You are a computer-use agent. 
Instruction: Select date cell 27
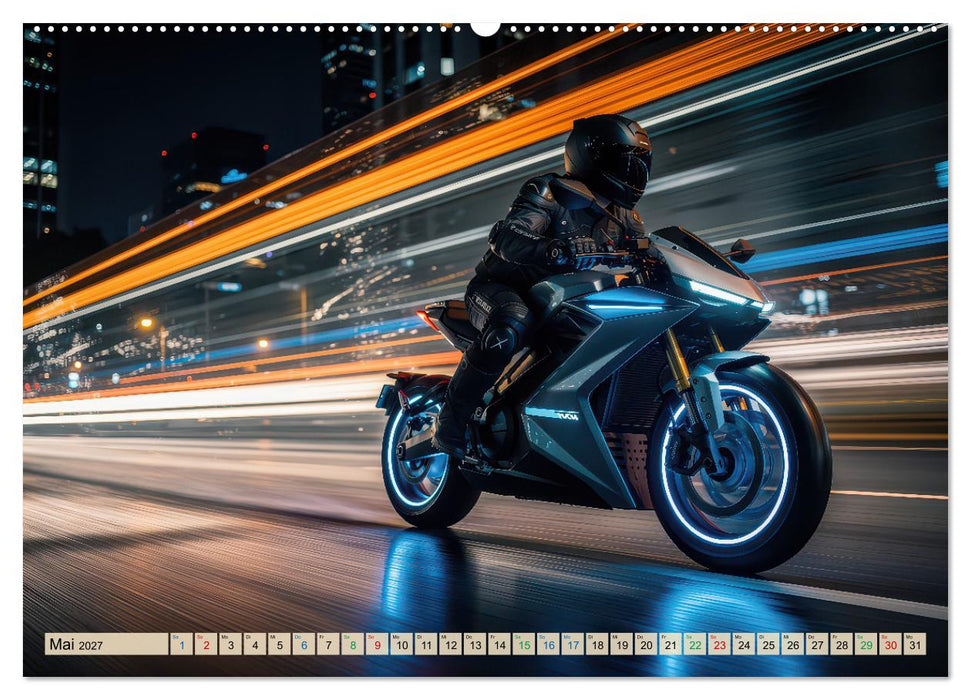[817, 644]
